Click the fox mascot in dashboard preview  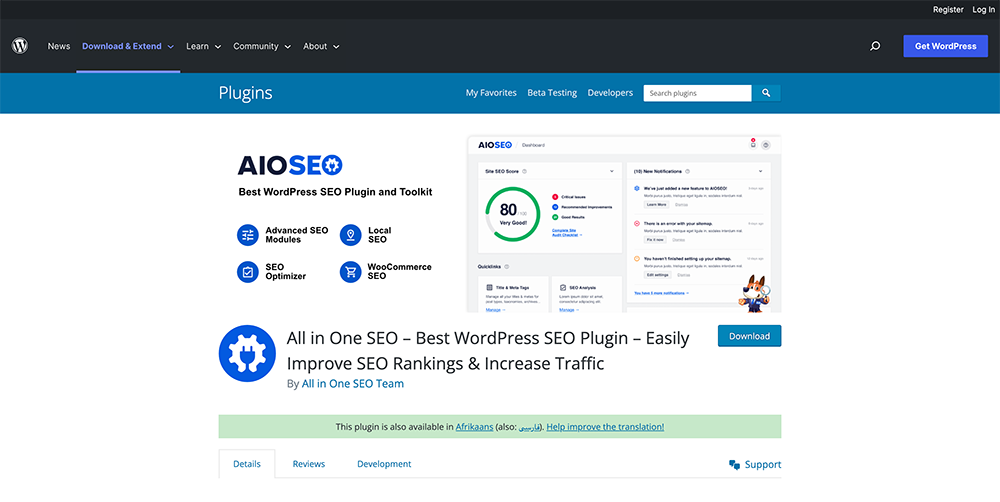[755, 293]
